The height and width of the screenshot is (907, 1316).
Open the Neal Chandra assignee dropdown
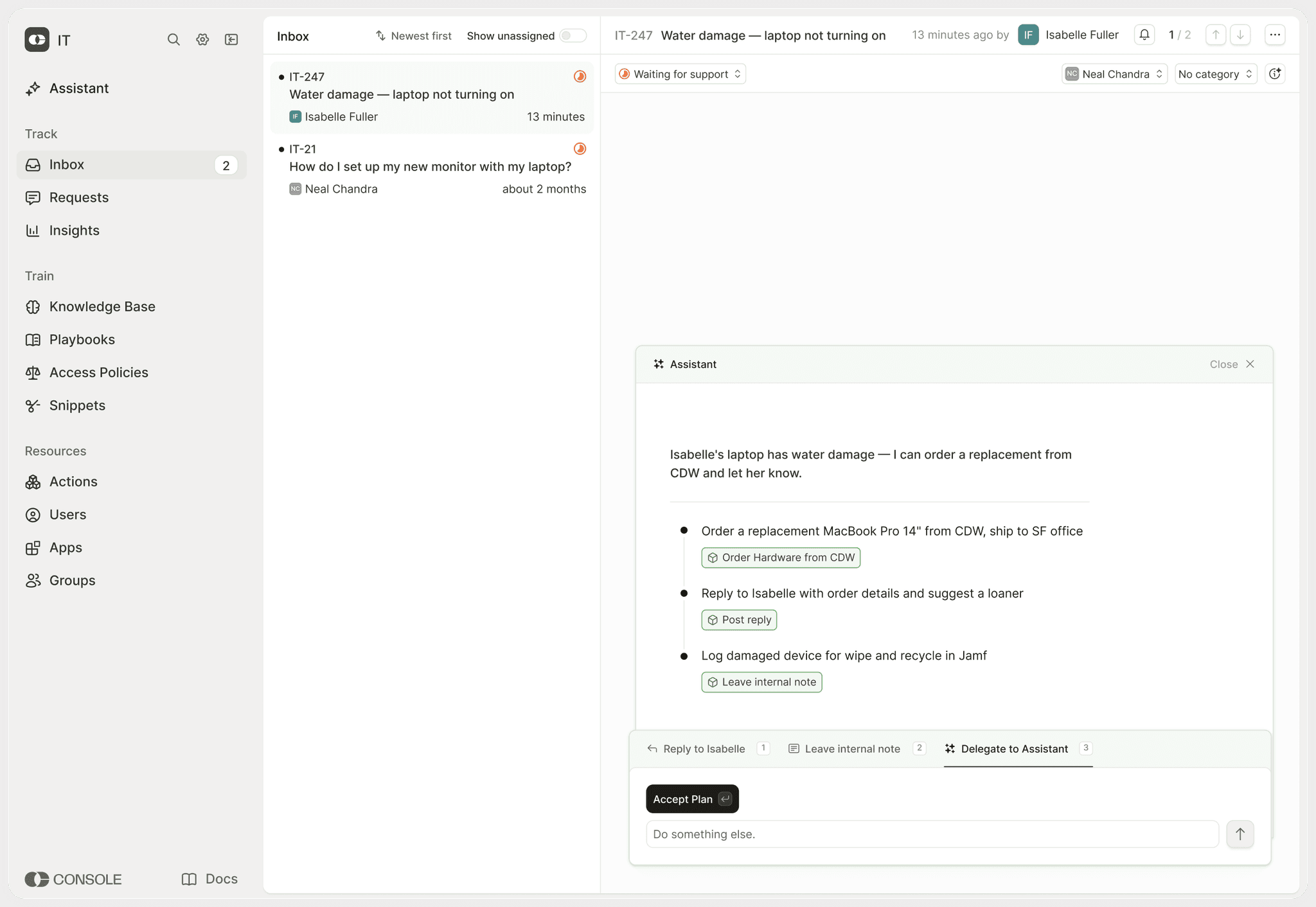[1114, 74]
